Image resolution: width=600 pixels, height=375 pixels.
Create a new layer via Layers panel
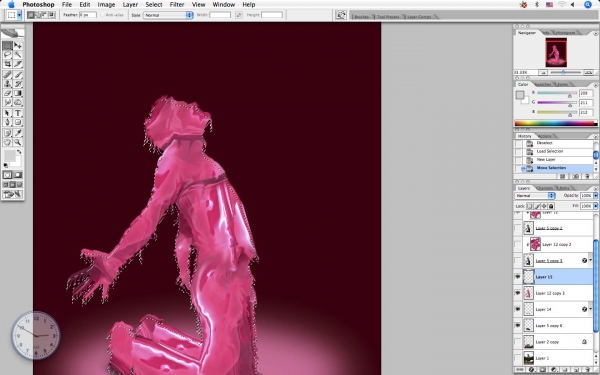click(x=576, y=370)
